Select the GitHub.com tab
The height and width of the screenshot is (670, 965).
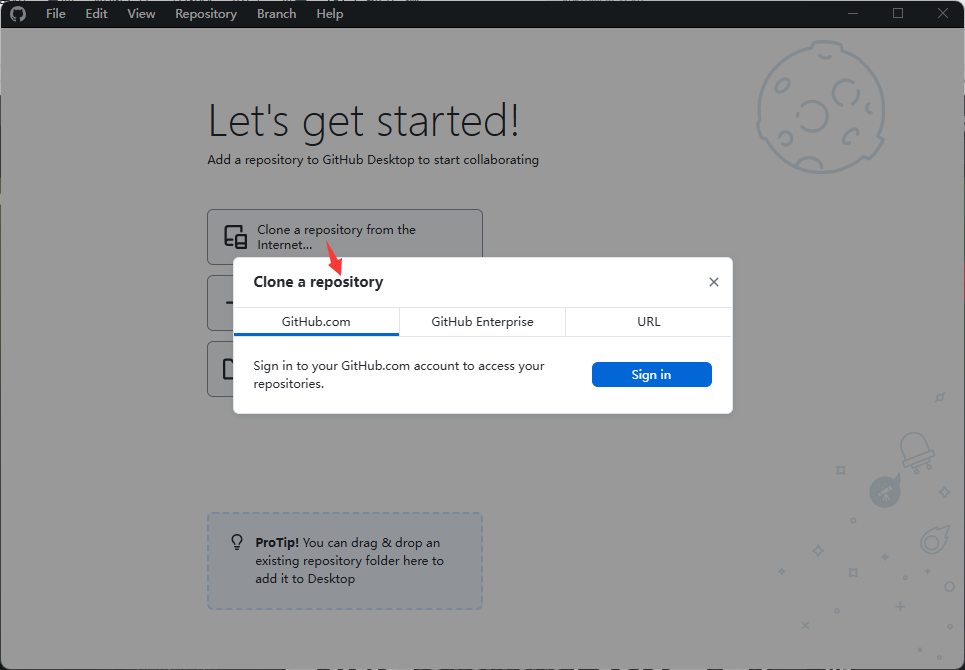pos(316,322)
